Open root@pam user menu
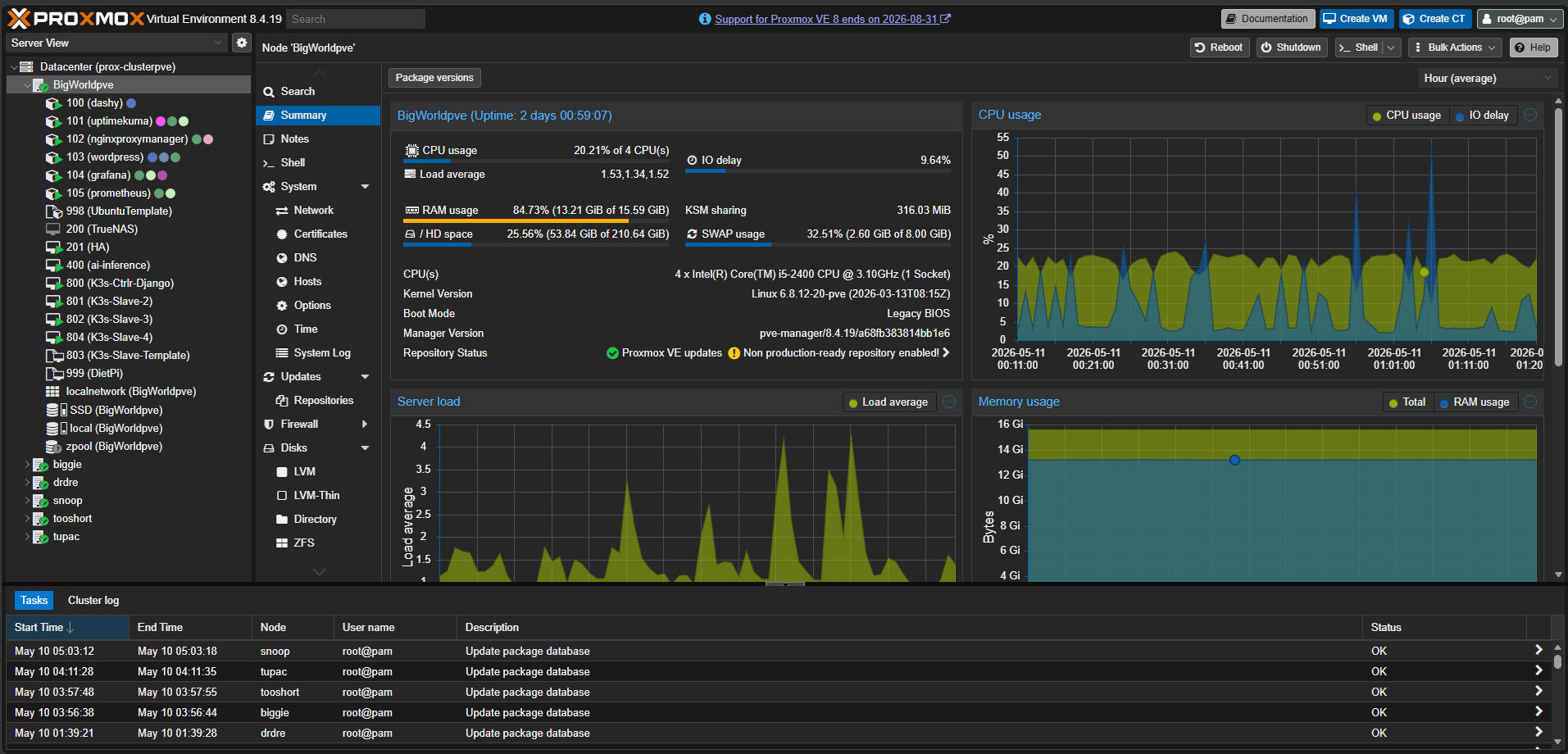1568x754 pixels. (x=1519, y=19)
